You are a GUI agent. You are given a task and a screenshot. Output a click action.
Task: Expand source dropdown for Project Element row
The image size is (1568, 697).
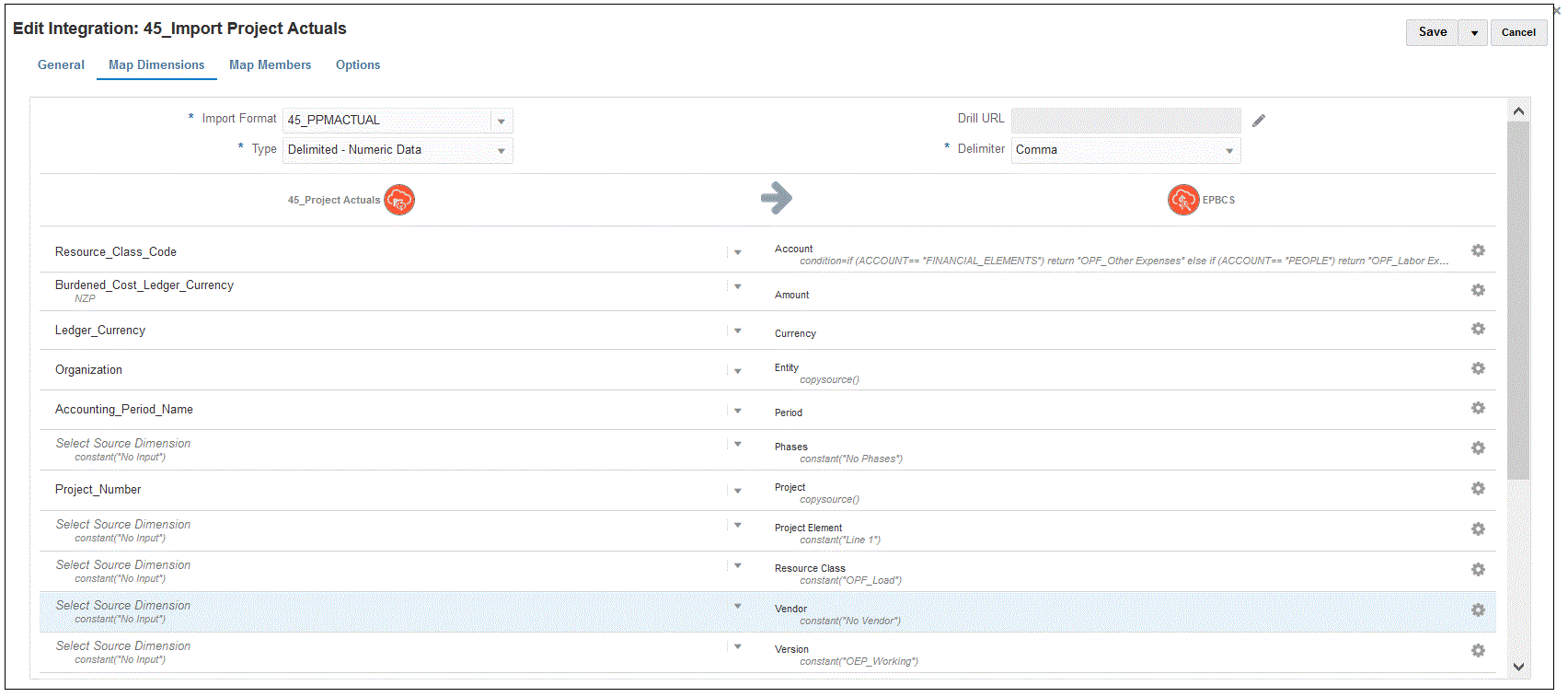(x=737, y=525)
